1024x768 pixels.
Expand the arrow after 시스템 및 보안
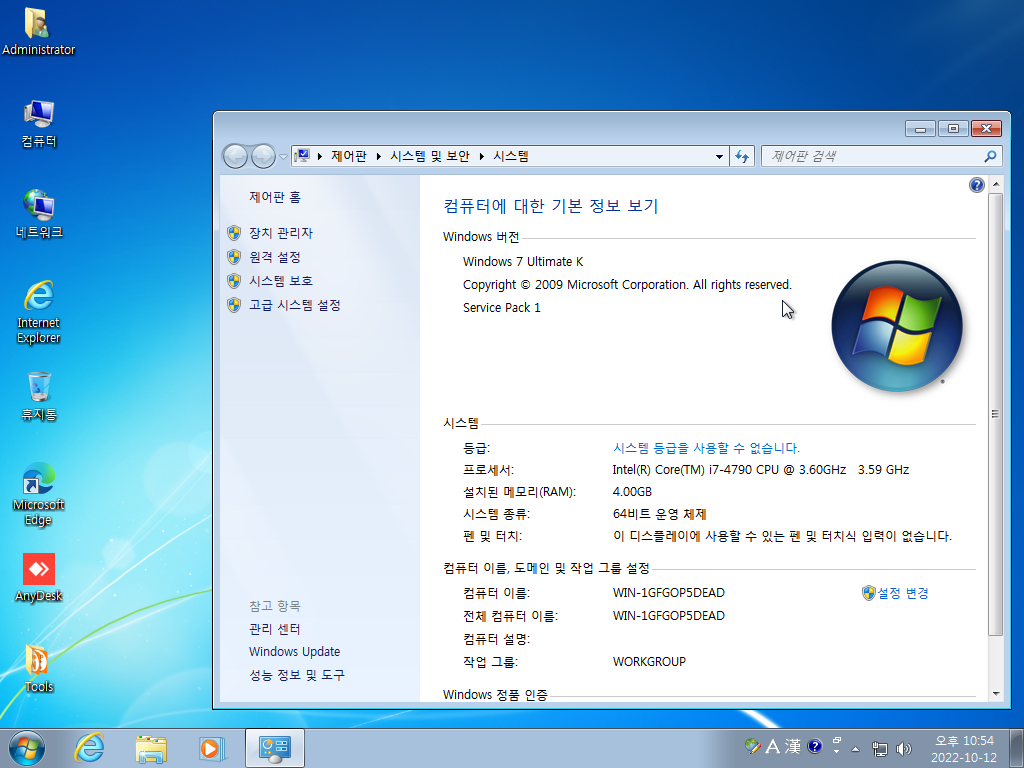point(481,156)
